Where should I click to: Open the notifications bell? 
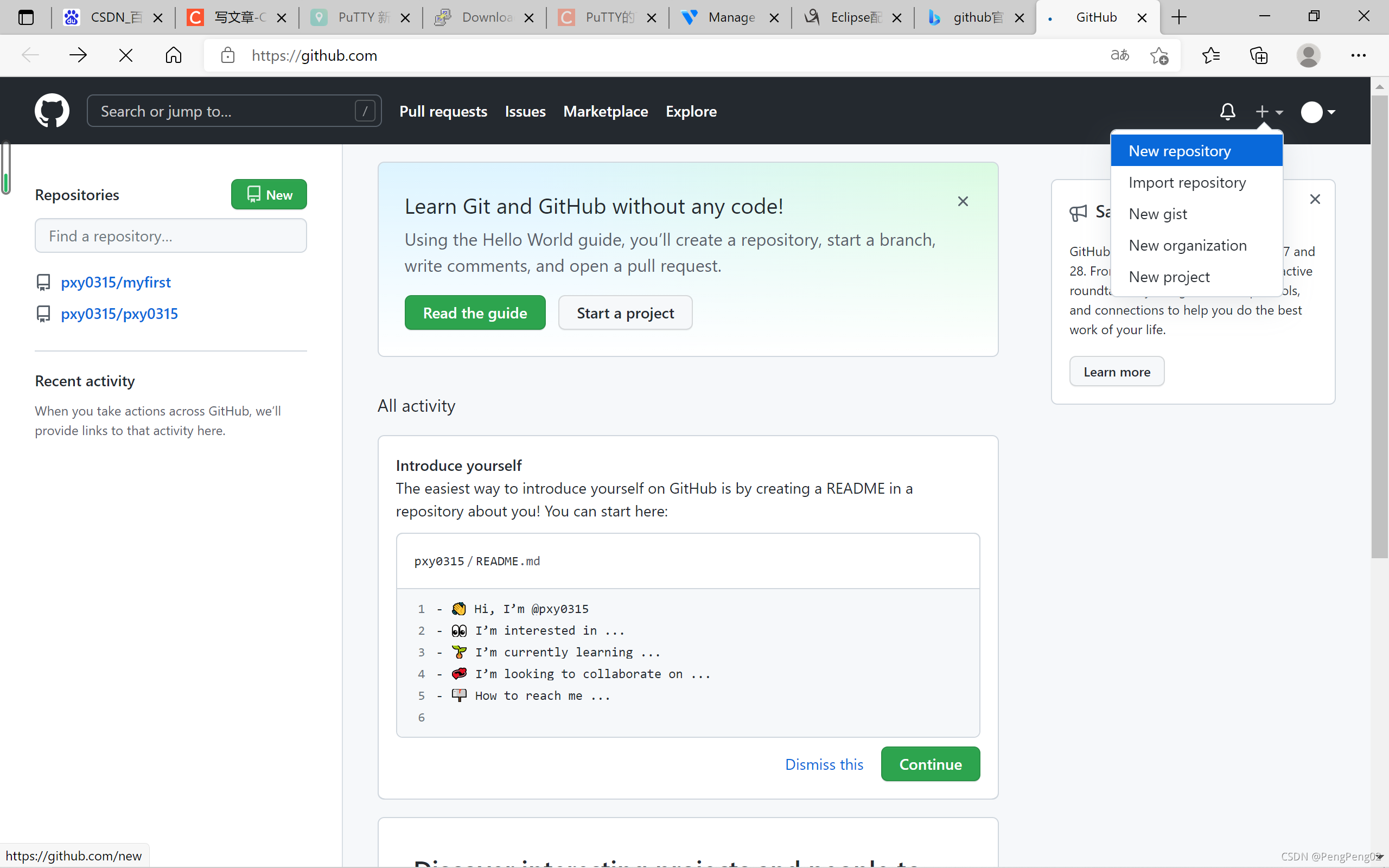click(1227, 111)
